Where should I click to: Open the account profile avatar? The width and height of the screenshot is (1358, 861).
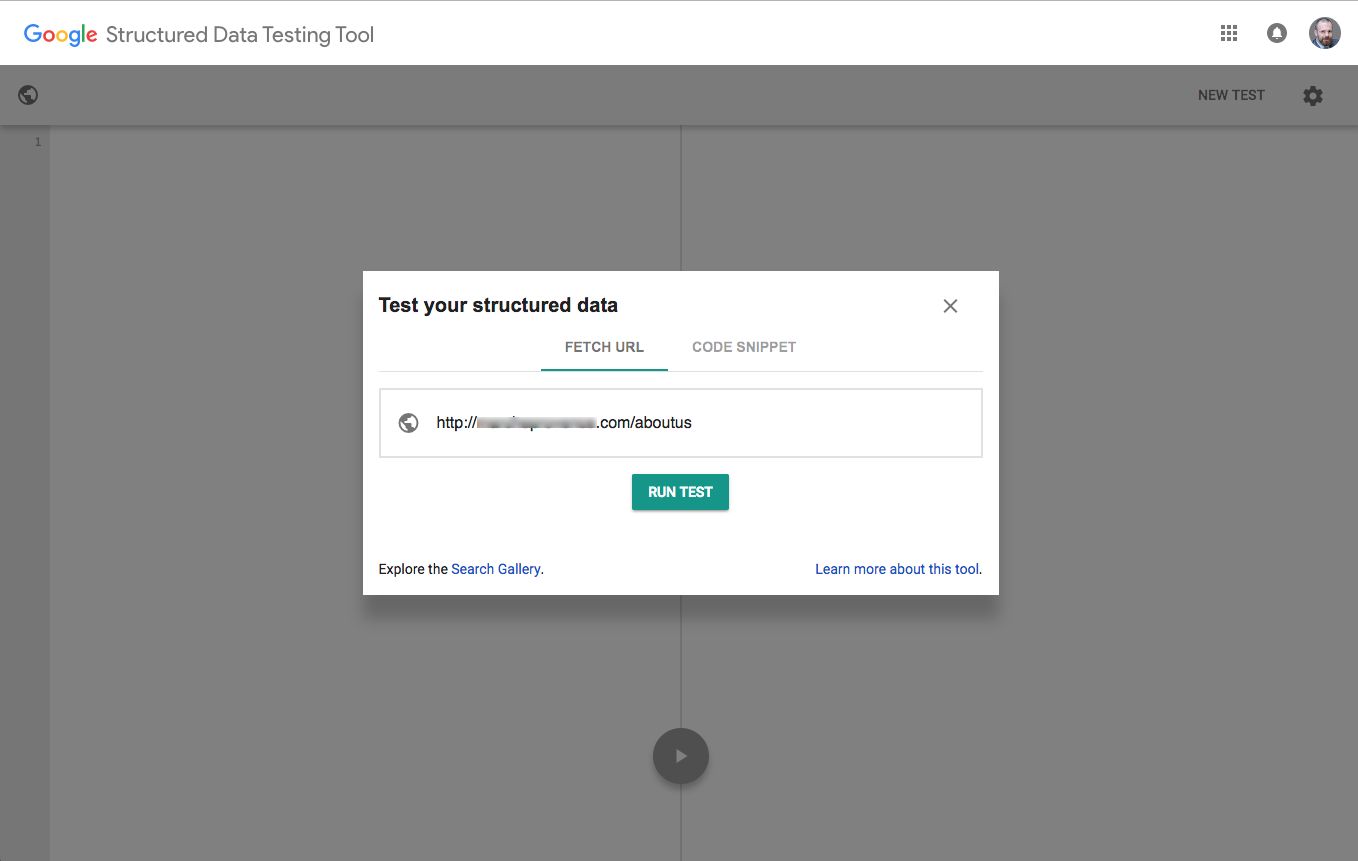[1325, 33]
